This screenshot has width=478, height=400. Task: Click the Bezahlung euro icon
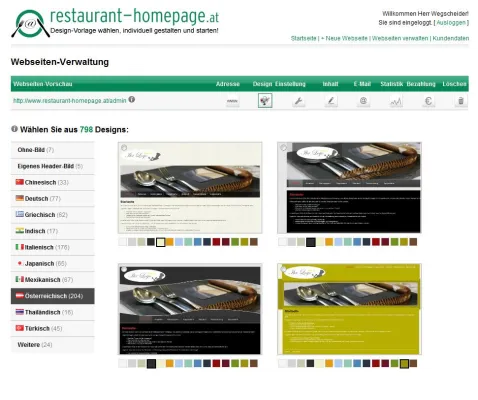pos(428,101)
